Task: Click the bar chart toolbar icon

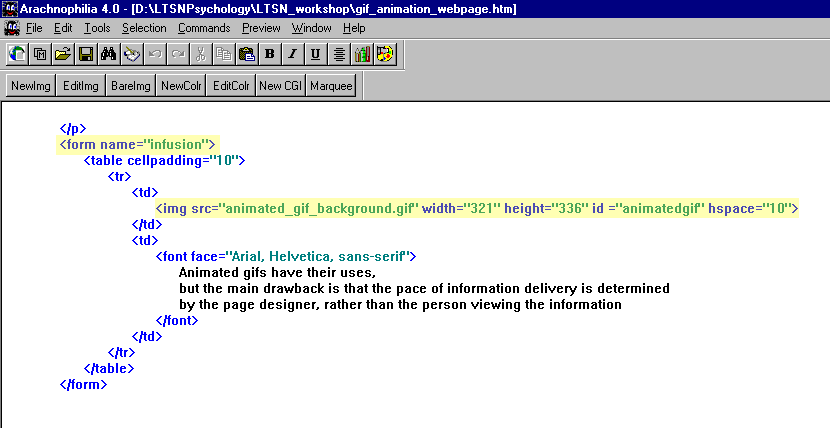Action: click(x=361, y=54)
